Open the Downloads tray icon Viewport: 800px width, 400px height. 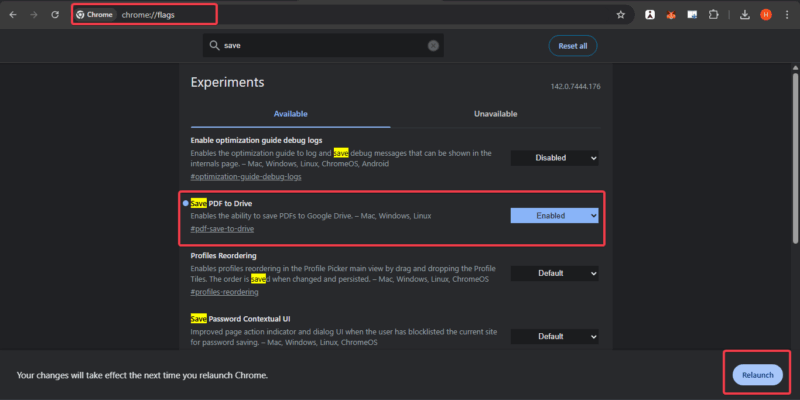[745, 15]
